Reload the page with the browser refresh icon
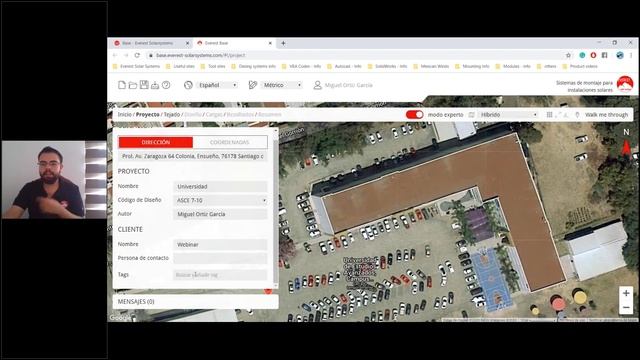This screenshot has height=360, width=640. (137, 55)
